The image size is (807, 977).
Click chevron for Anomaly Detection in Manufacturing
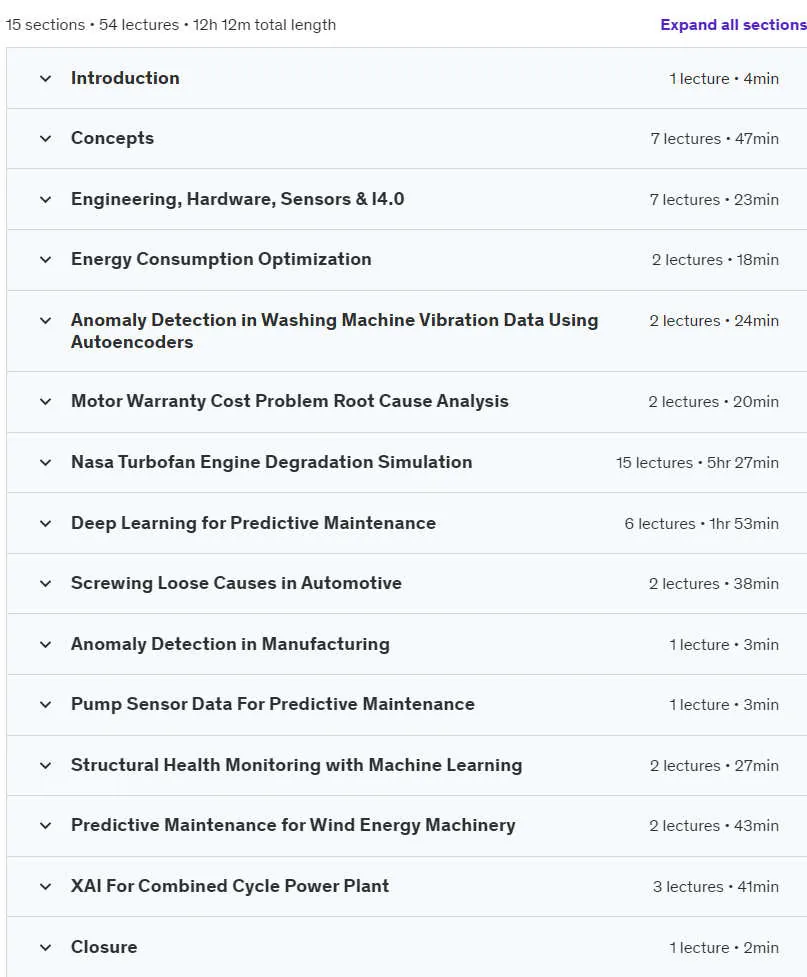45,644
